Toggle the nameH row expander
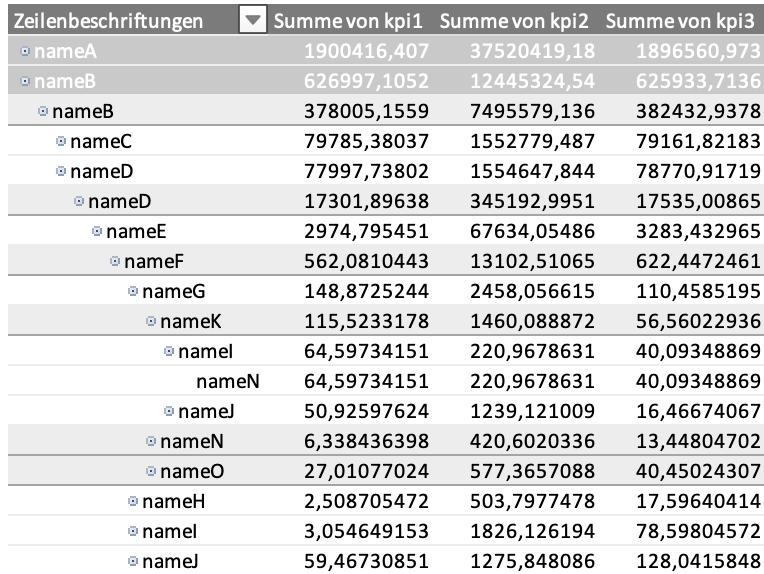 pyautogui.click(x=133, y=501)
